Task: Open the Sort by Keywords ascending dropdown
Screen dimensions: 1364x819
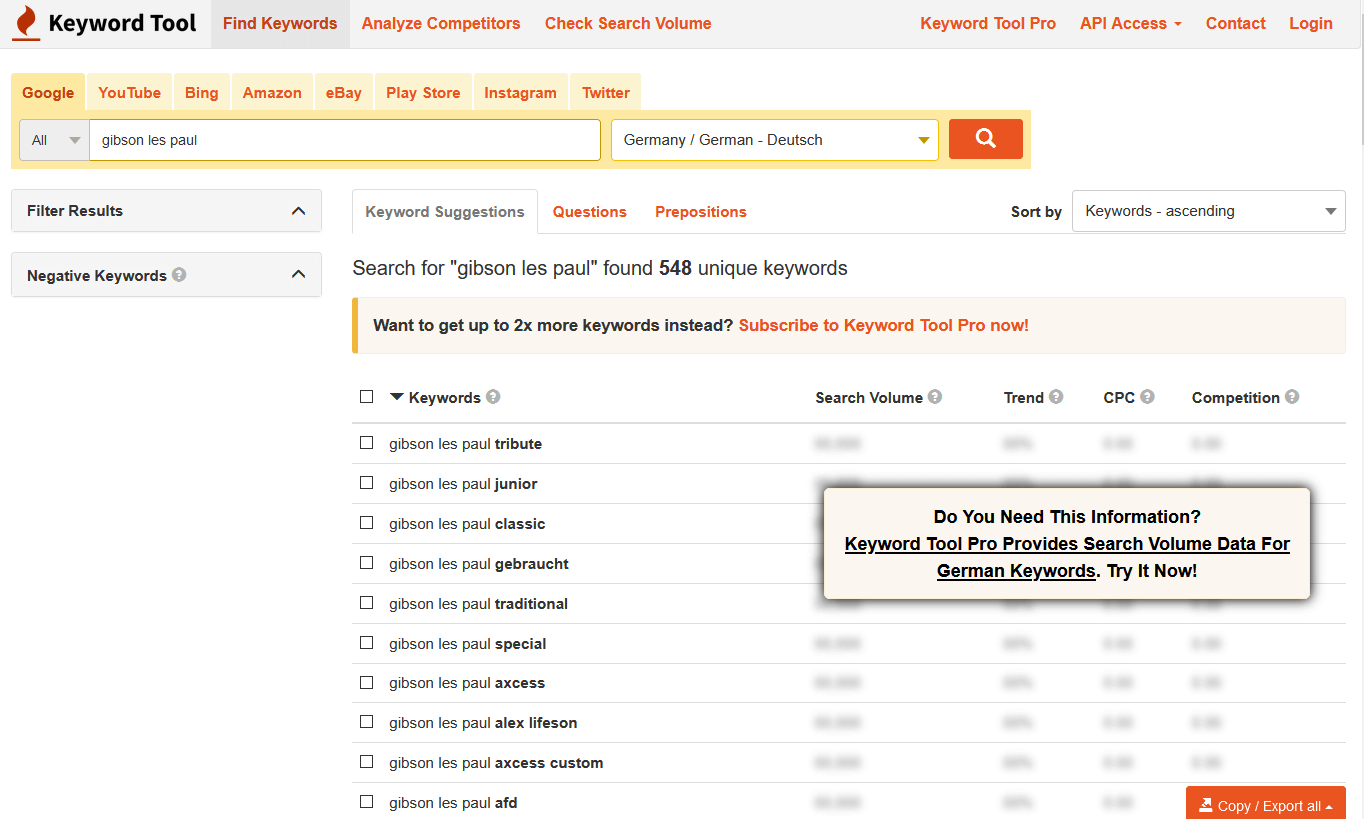Action: pyautogui.click(x=1209, y=211)
